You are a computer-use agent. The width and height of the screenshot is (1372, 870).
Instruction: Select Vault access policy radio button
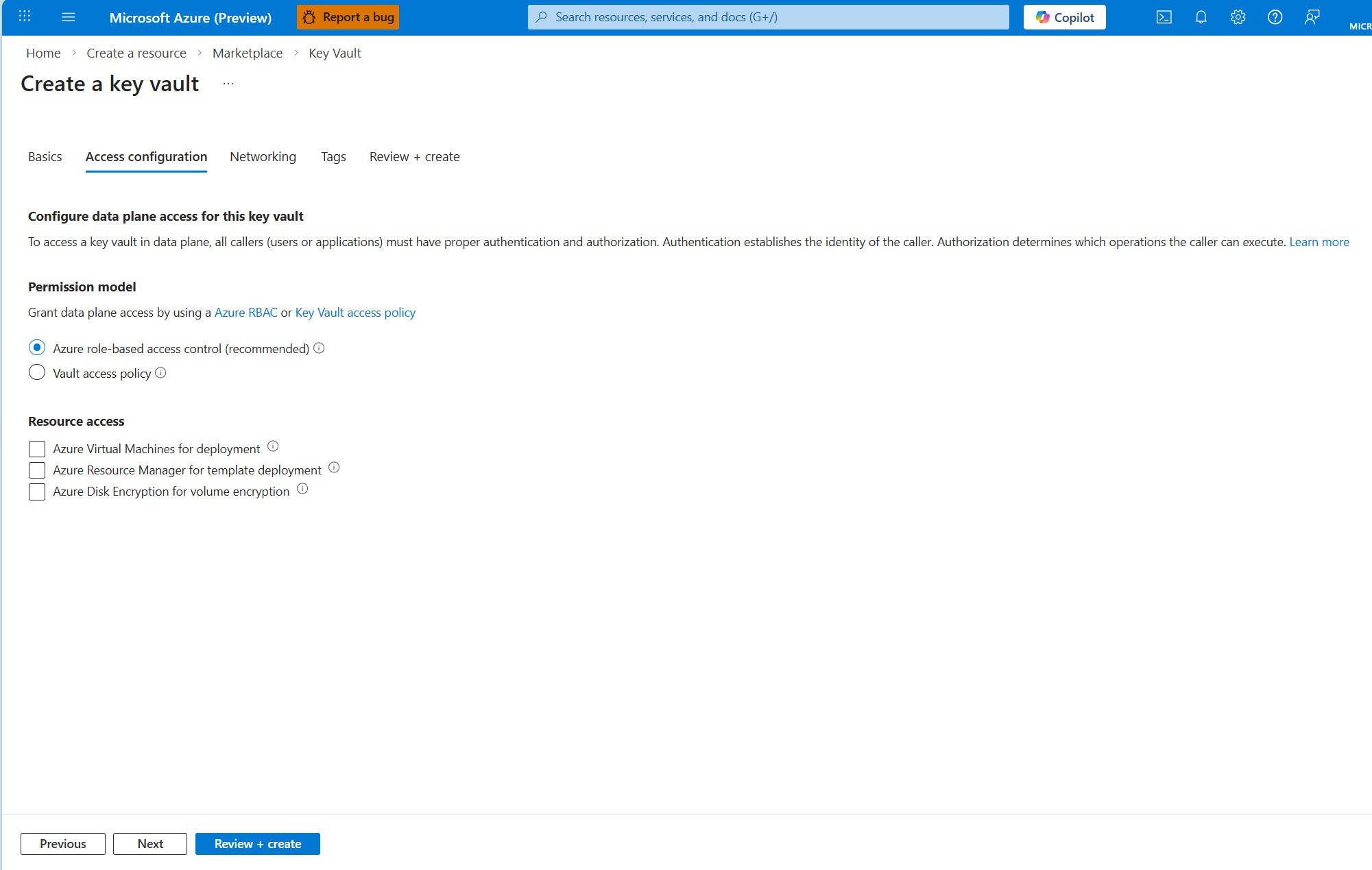coord(37,372)
